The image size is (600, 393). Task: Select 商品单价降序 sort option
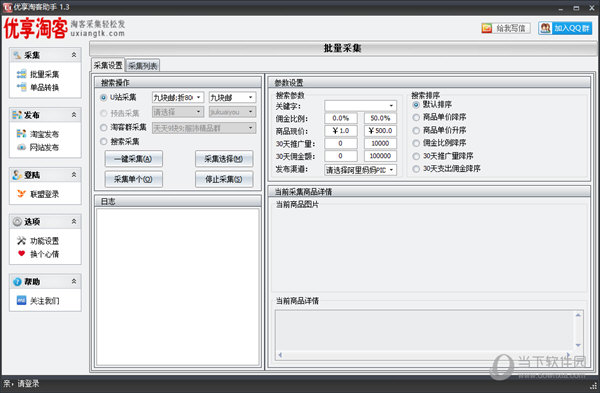tap(416, 117)
